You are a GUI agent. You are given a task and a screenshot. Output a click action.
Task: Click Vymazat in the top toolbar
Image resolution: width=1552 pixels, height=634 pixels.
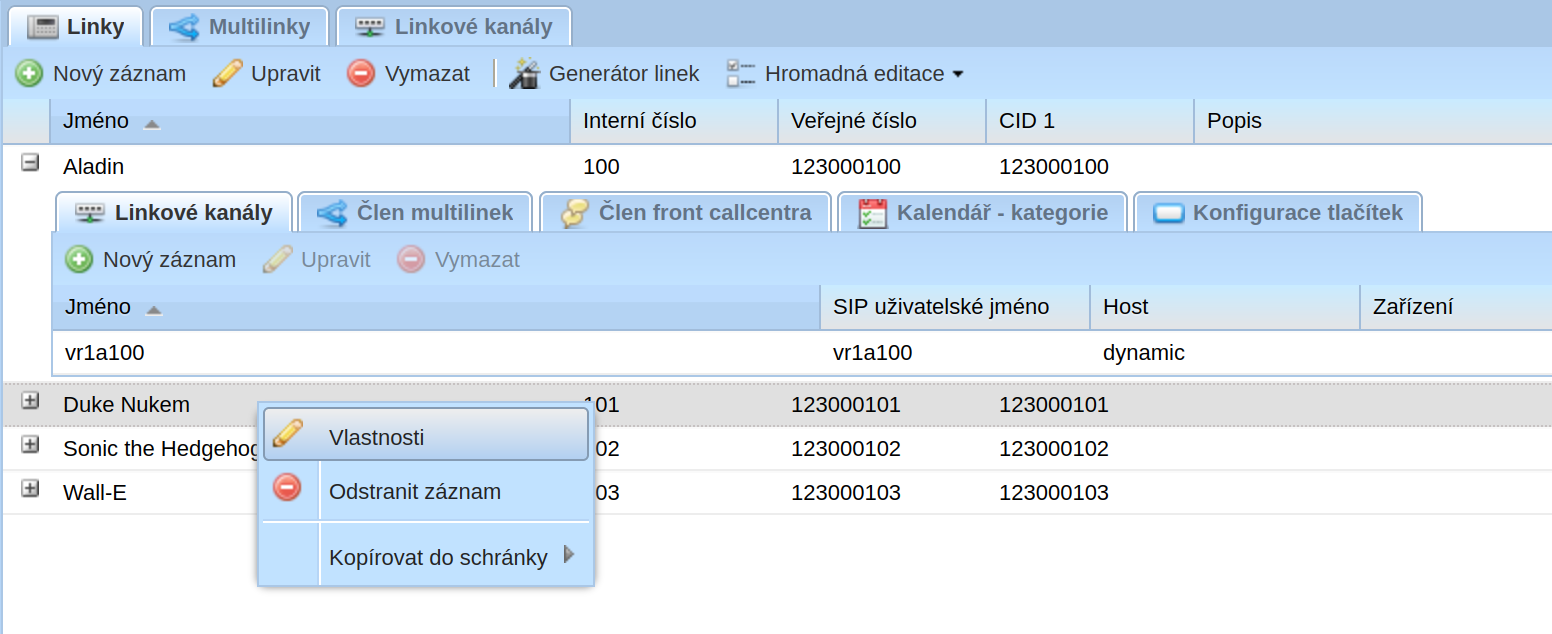(409, 74)
